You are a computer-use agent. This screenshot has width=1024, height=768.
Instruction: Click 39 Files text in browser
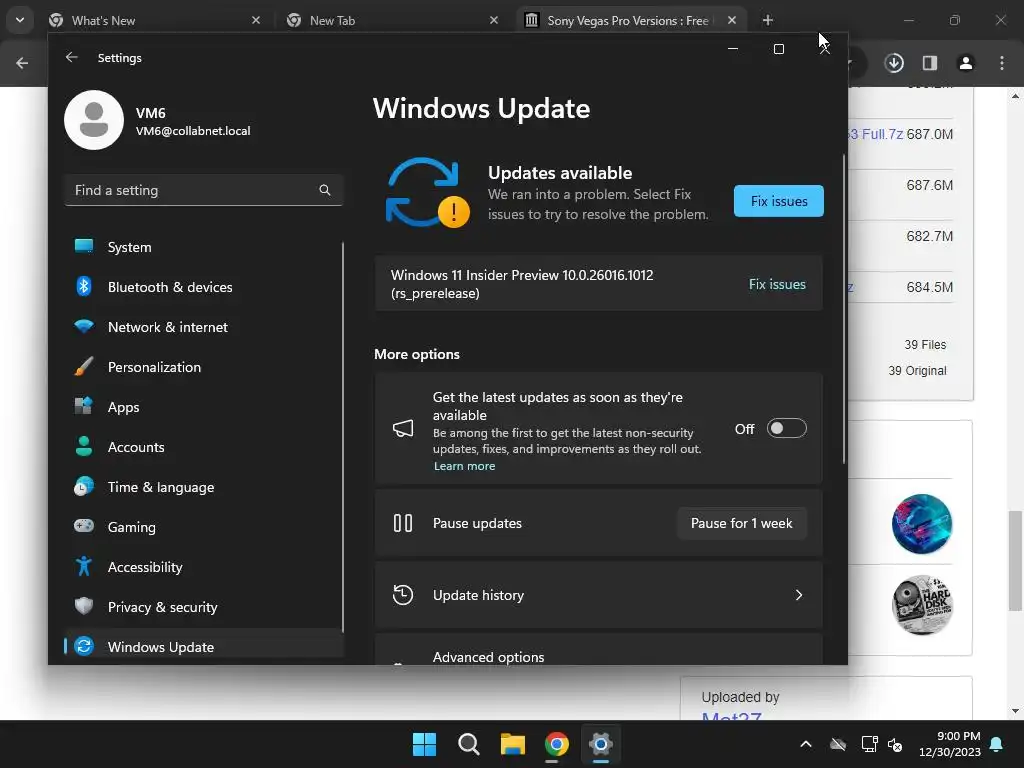click(925, 344)
